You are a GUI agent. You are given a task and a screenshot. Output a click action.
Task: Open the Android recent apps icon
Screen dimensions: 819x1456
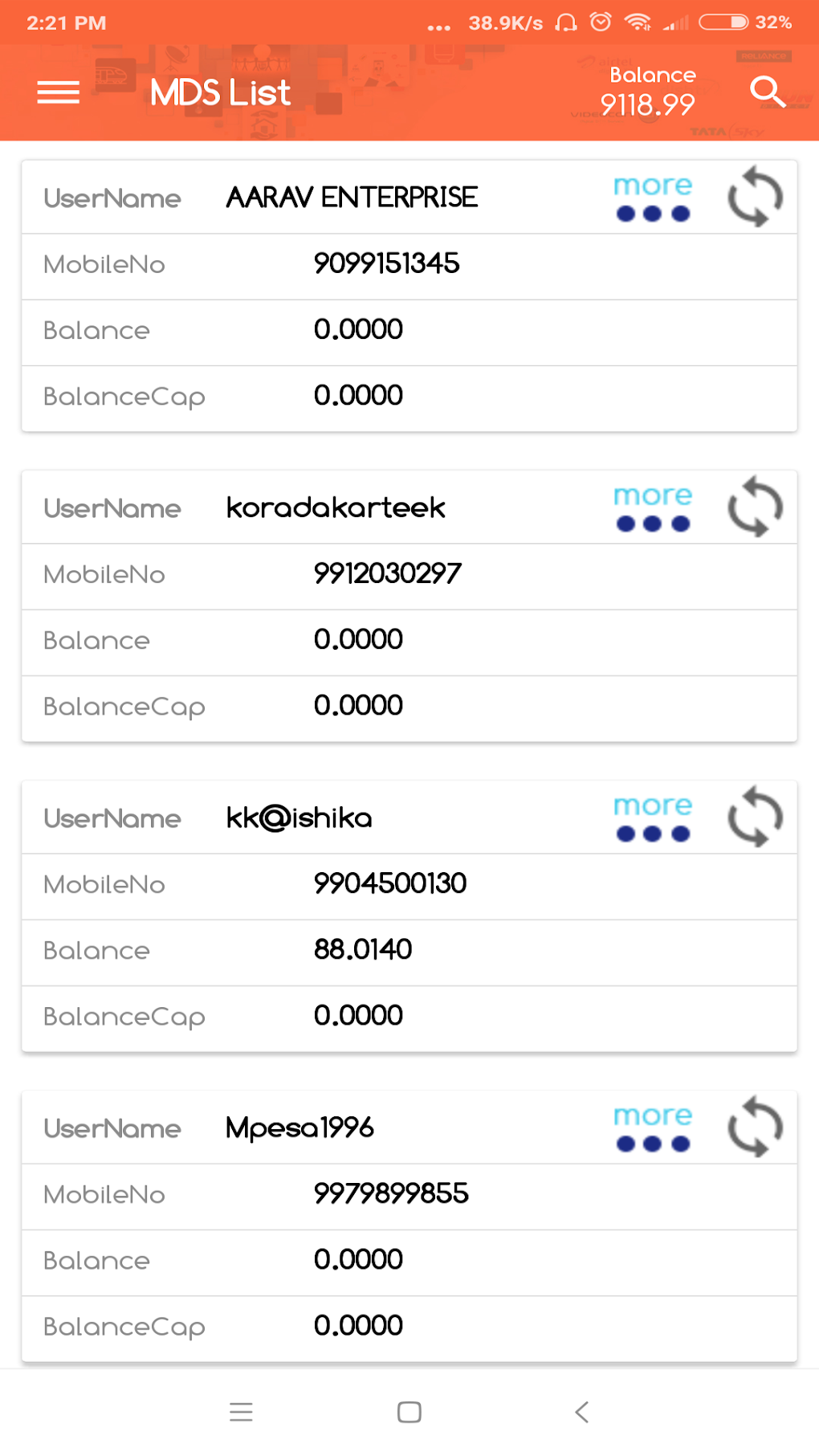[x=241, y=1412]
